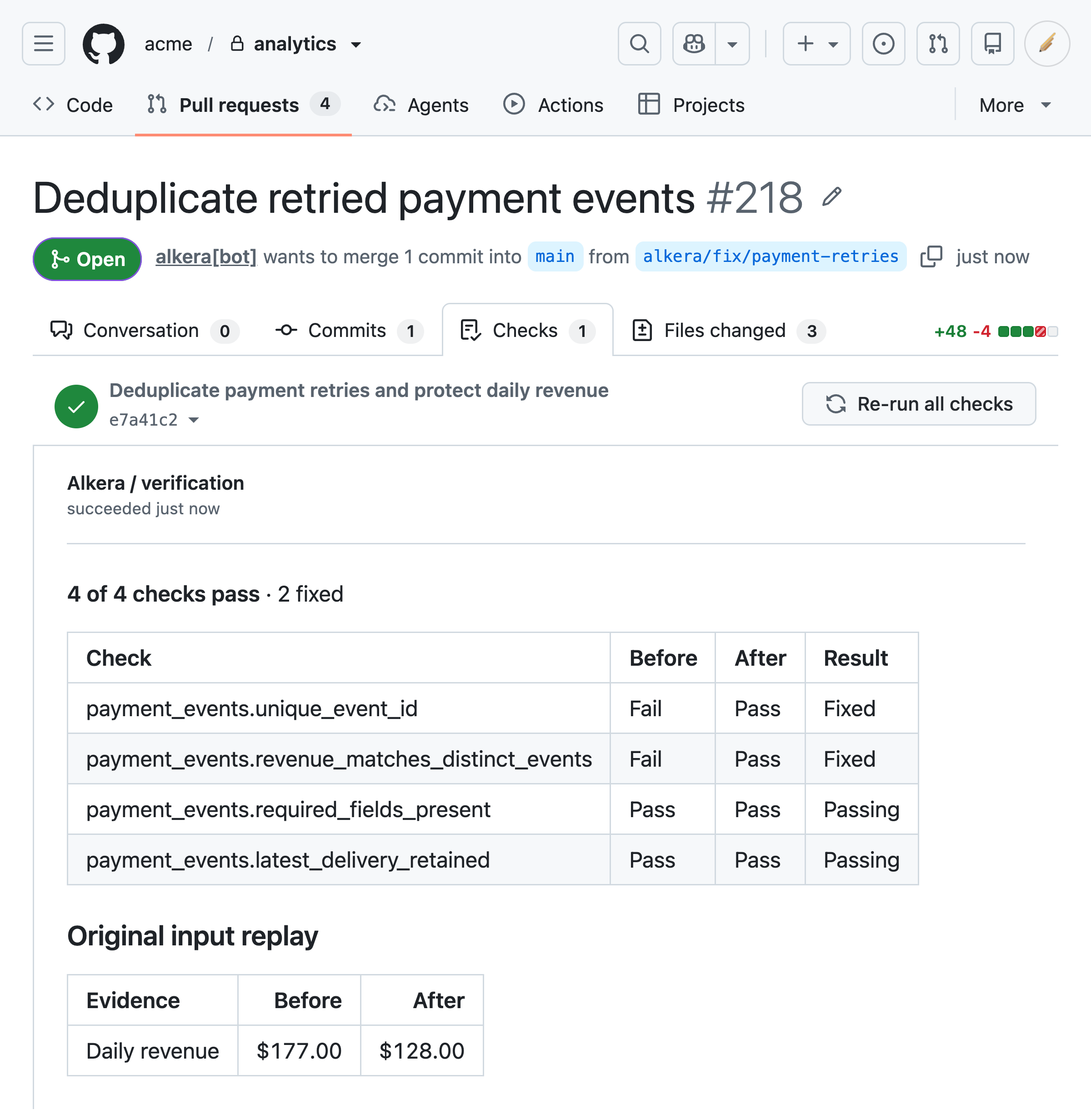Copy the head branch name icon
Screen dimensions: 1091x1120
931,257
